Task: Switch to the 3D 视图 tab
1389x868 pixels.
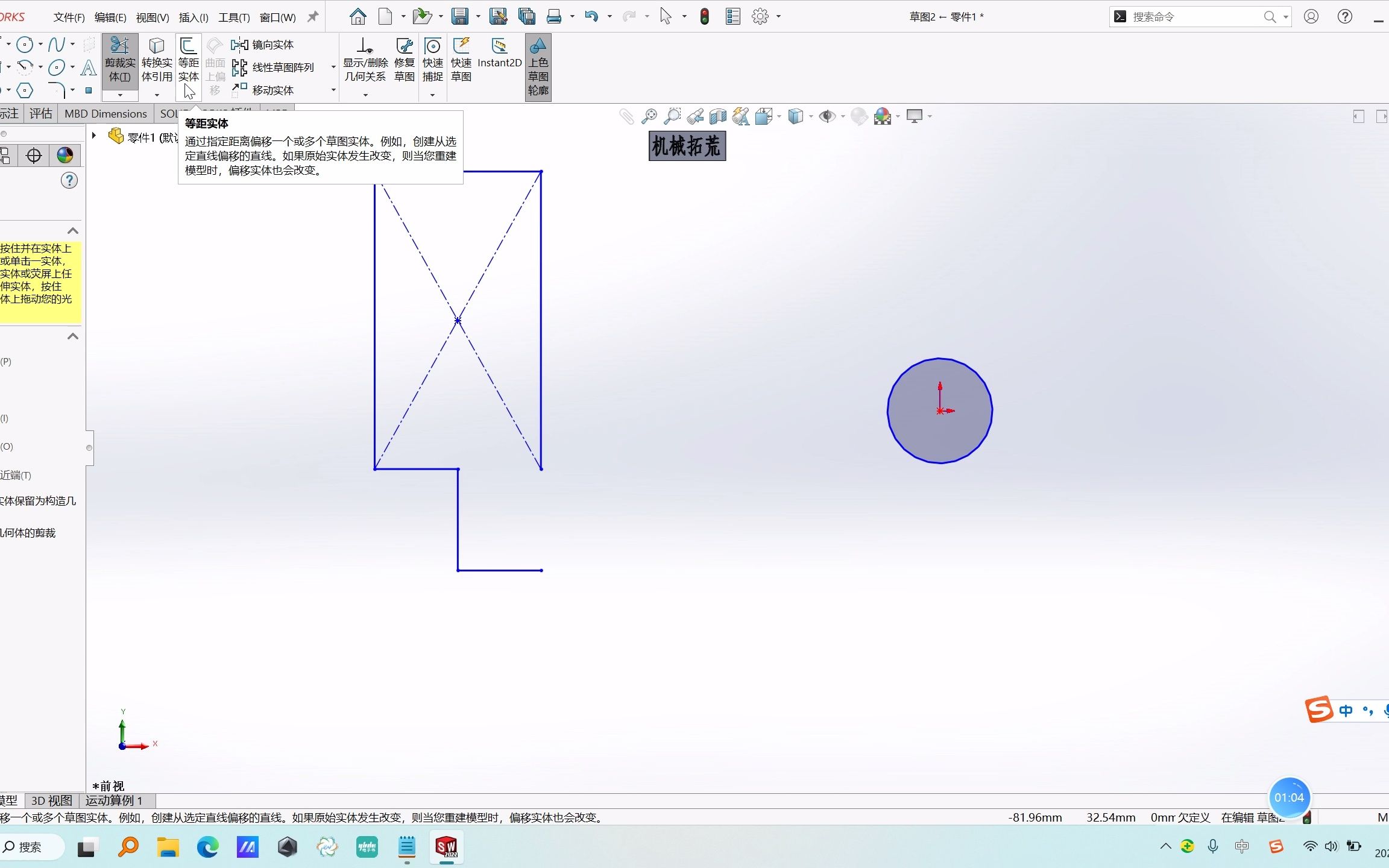Action: 51,800
